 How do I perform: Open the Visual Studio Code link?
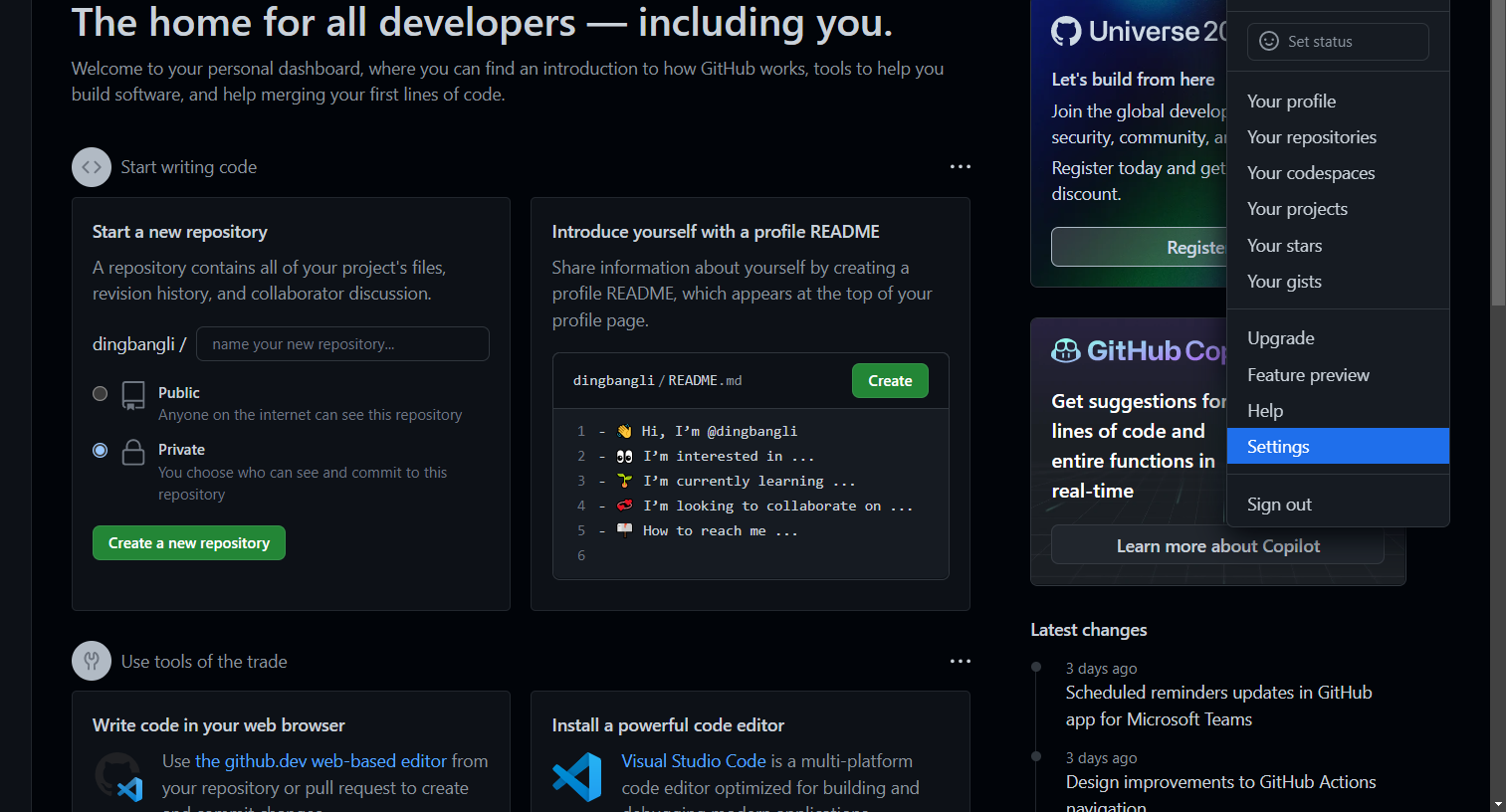tap(694, 761)
